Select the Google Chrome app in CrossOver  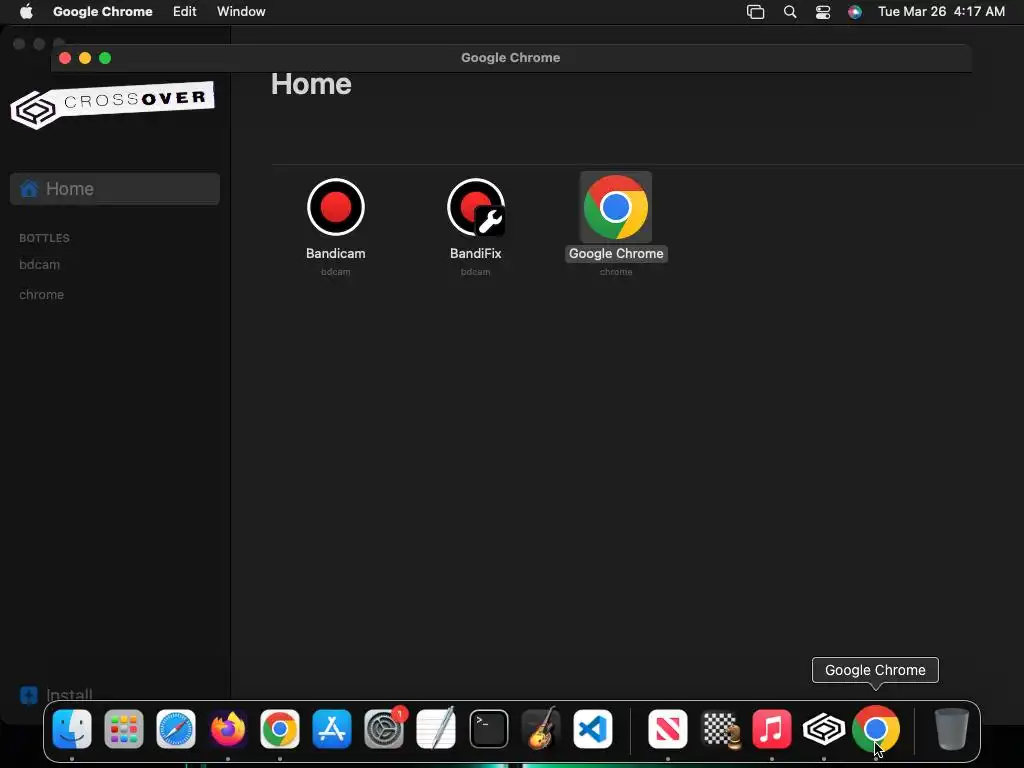(x=616, y=207)
